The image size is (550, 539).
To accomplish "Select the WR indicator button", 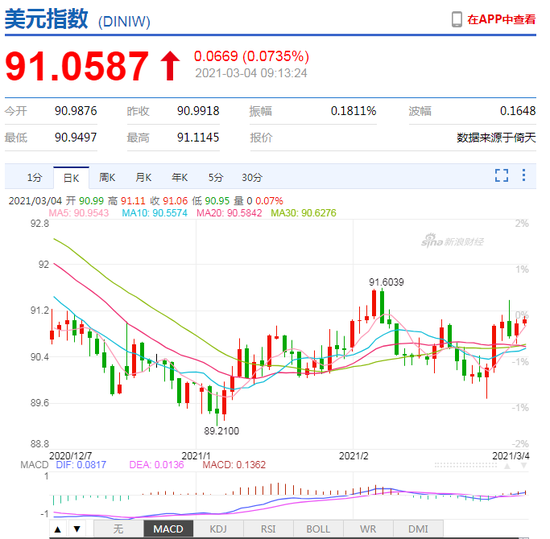I will pyautogui.click(x=368, y=529).
